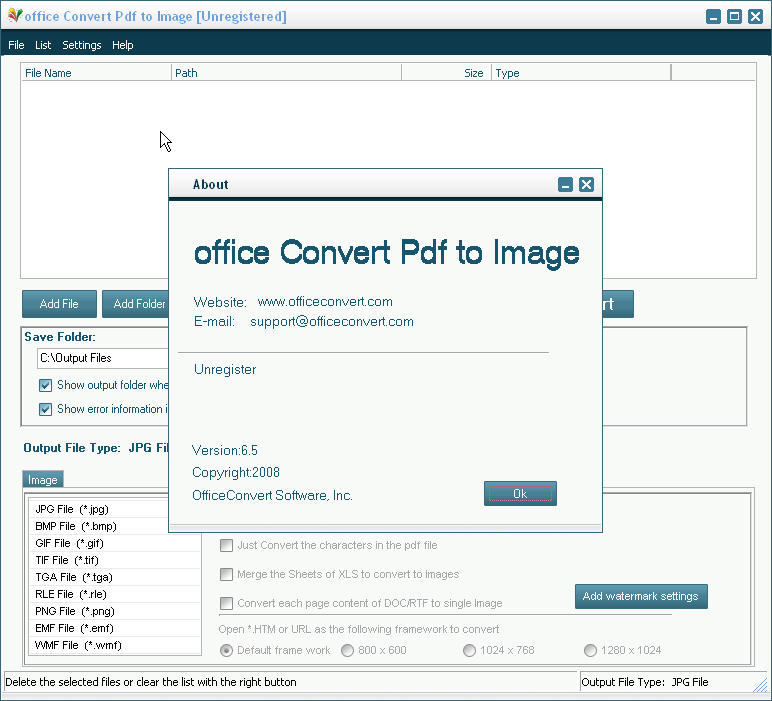Click the Copyright:2008 text

pyautogui.click(x=236, y=472)
